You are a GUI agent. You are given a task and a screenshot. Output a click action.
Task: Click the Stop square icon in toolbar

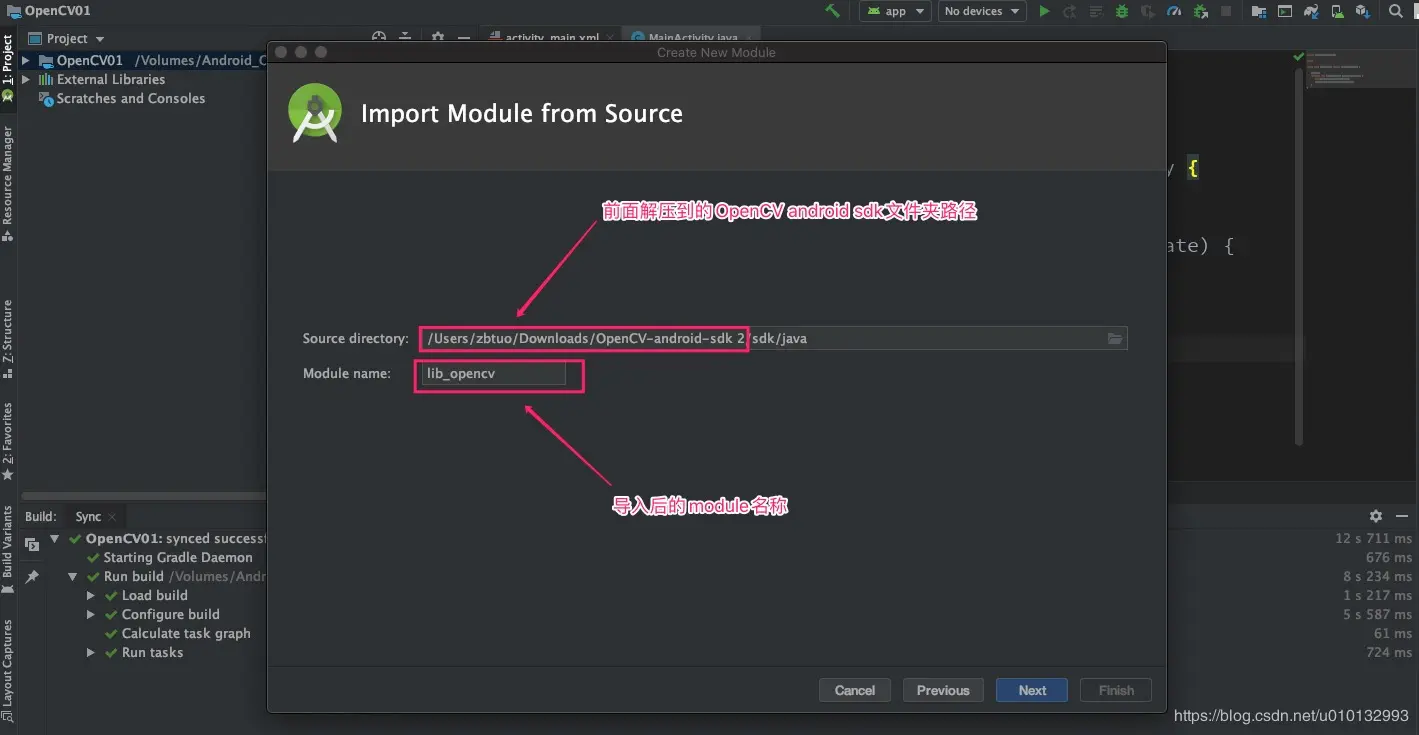(x=1226, y=11)
